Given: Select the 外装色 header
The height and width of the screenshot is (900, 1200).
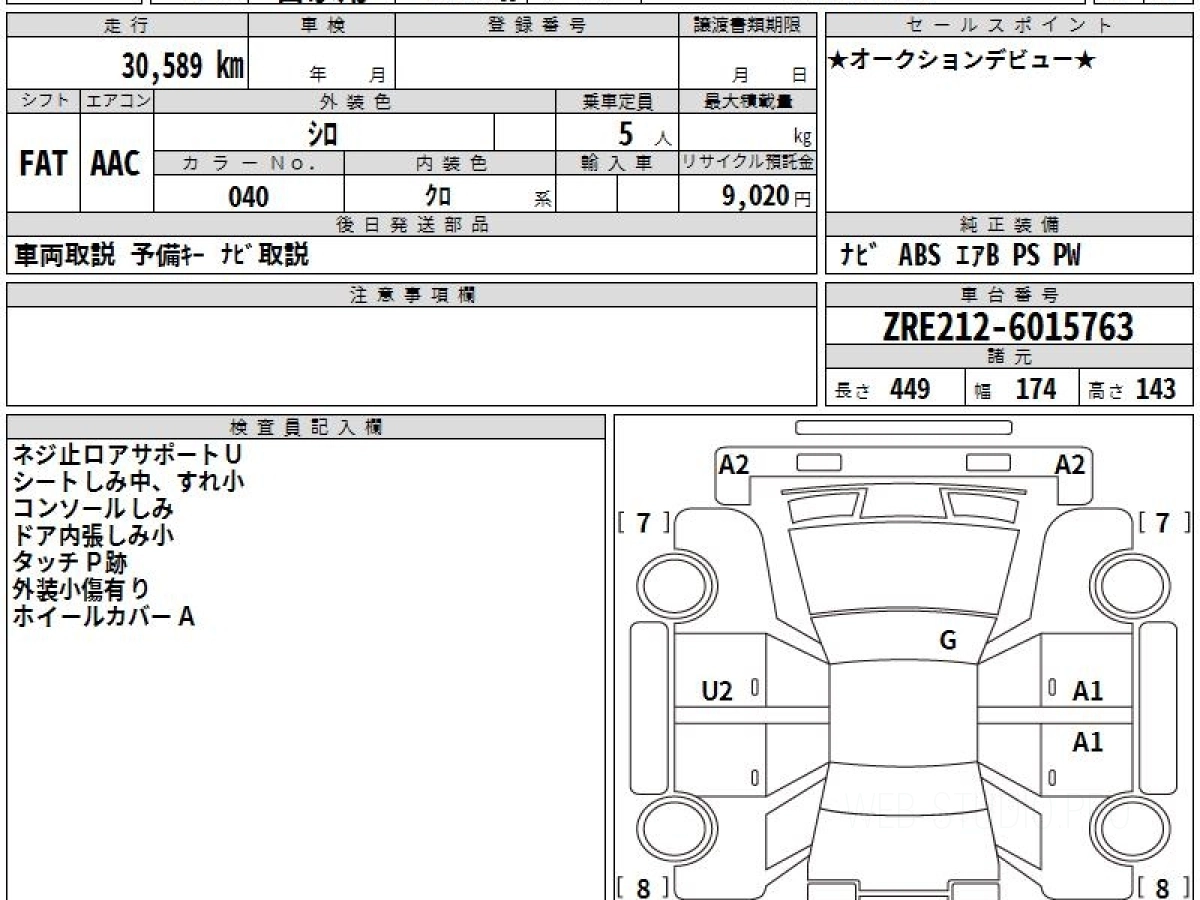Looking at the screenshot, I should pyautogui.click(x=355, y=101).
